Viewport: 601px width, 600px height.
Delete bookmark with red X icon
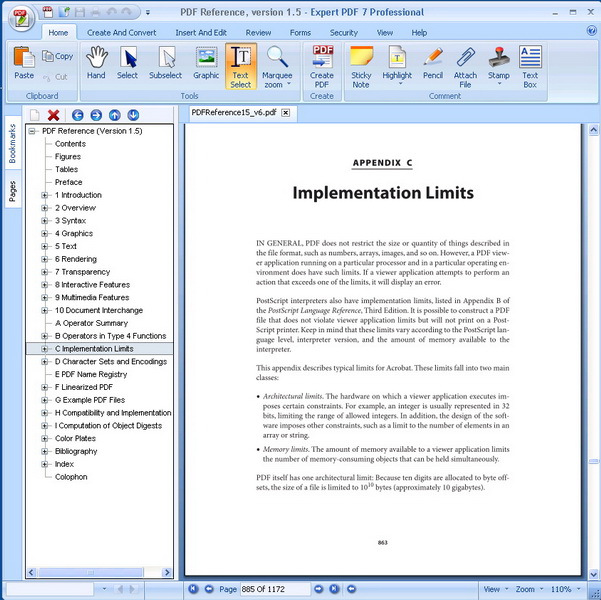pos(54,115)
